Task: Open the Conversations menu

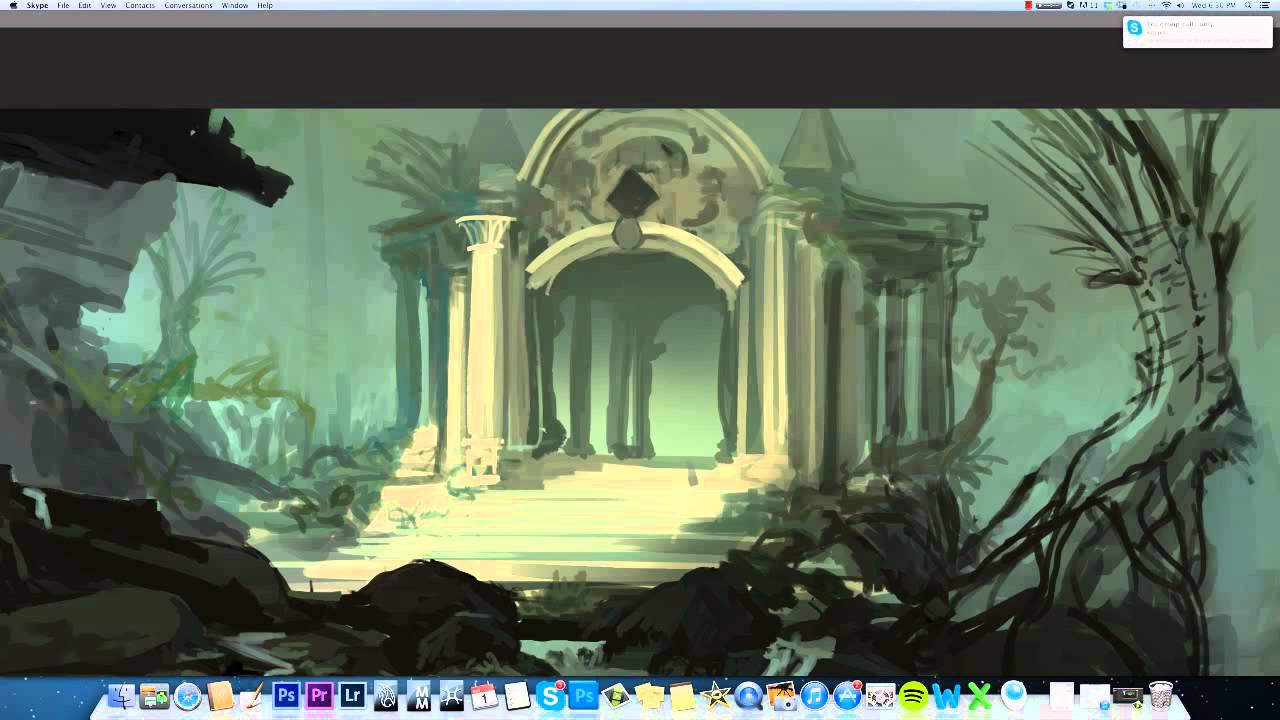Action: pyautogui.click(x=188, y=5)
